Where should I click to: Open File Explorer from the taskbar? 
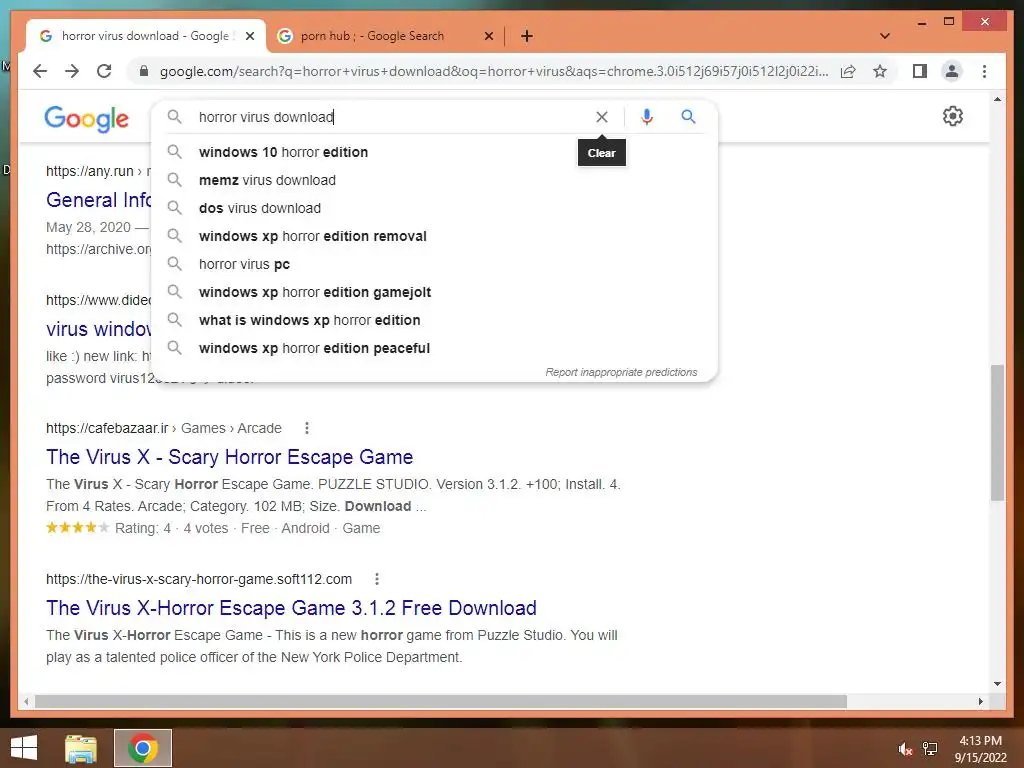point(81,748)
